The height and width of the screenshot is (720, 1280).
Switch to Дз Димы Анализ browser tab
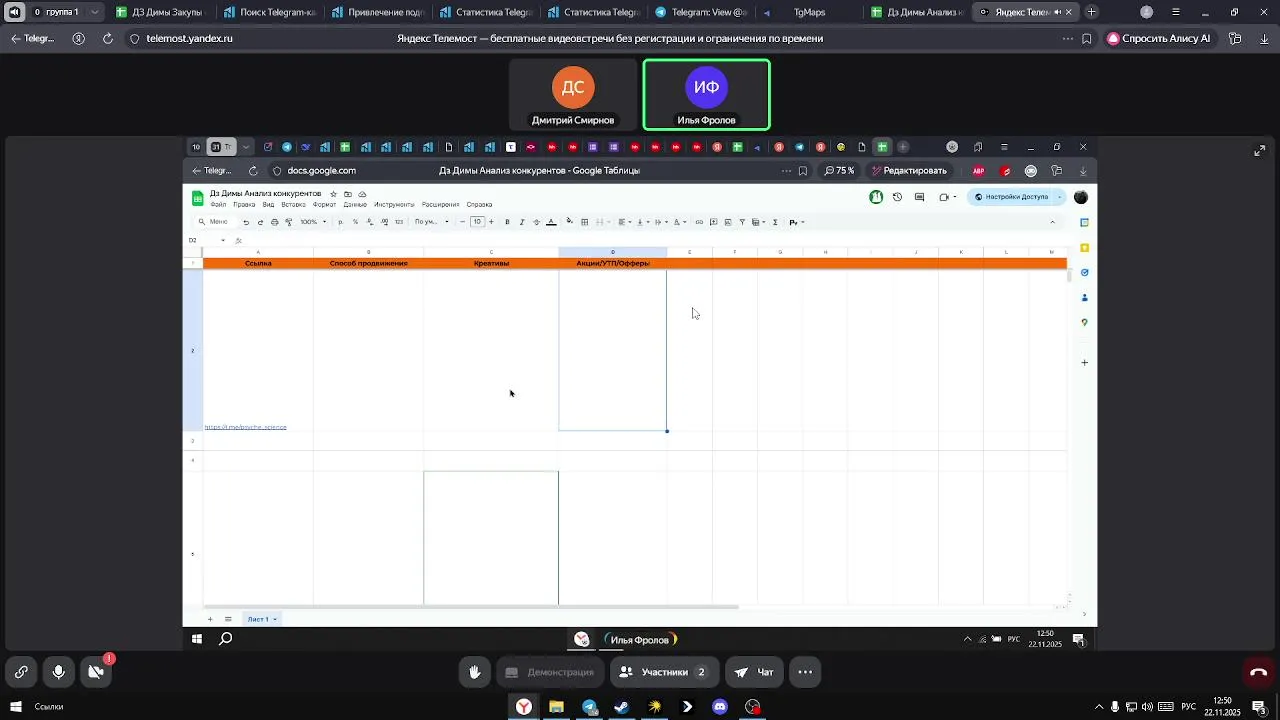[916, 12]
